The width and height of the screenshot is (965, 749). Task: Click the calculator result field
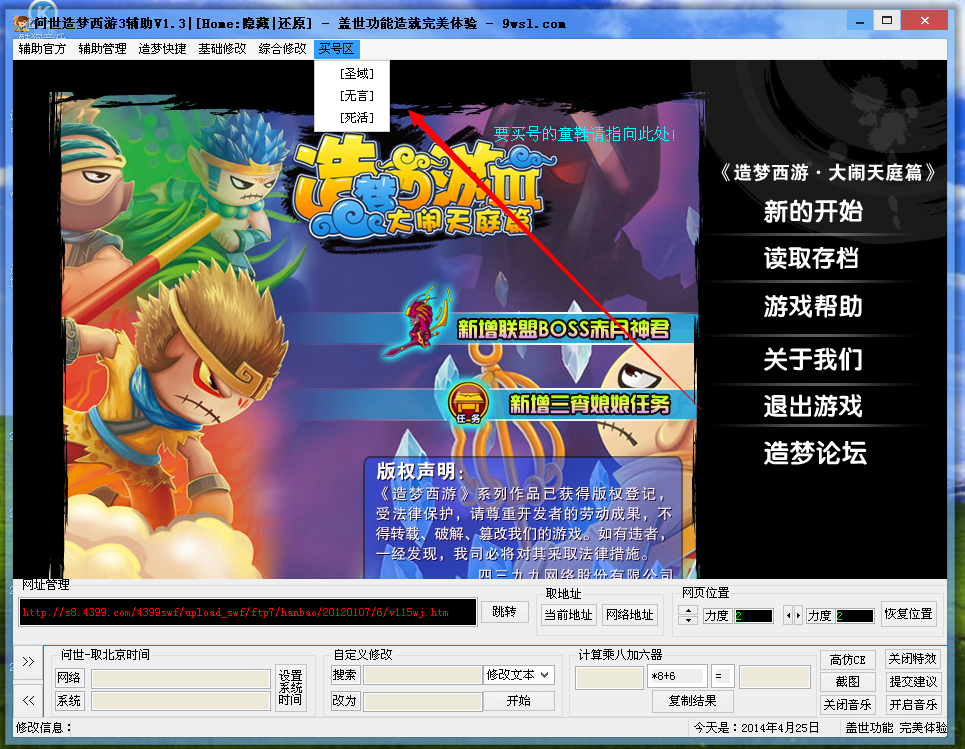pyautogui.click(x=774, y=676)
